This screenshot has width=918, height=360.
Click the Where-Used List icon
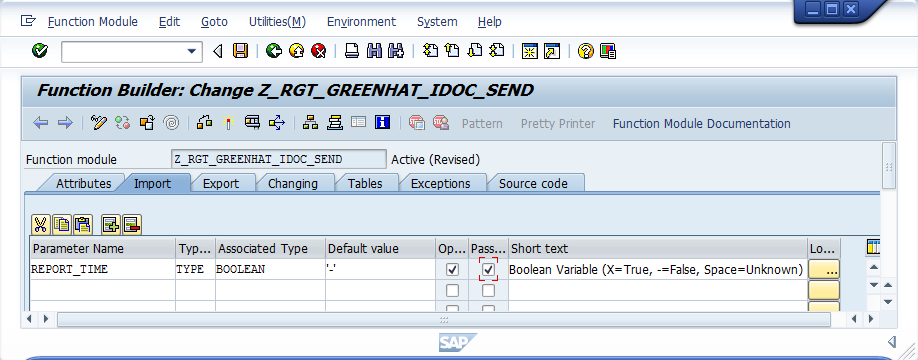click(276, 122)
